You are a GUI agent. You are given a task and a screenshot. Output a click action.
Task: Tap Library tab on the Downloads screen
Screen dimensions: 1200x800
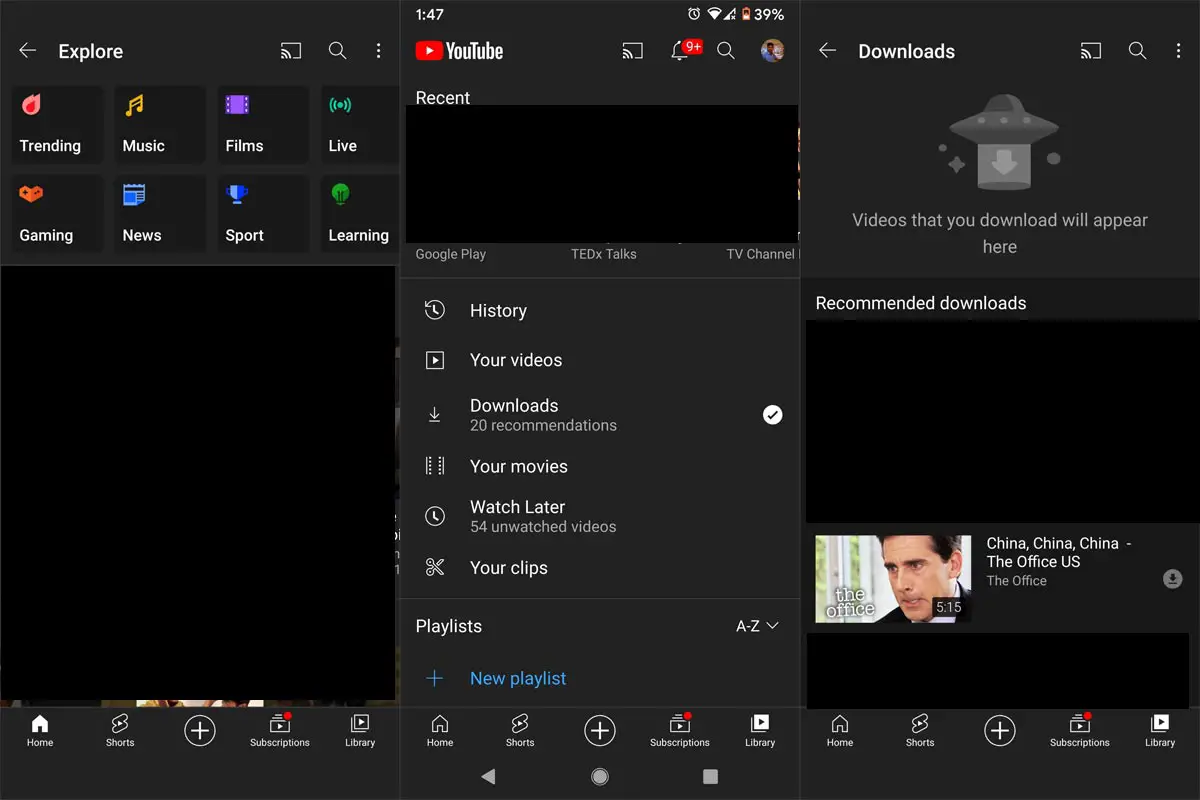pyautogui.click(x=1160, y=731)
